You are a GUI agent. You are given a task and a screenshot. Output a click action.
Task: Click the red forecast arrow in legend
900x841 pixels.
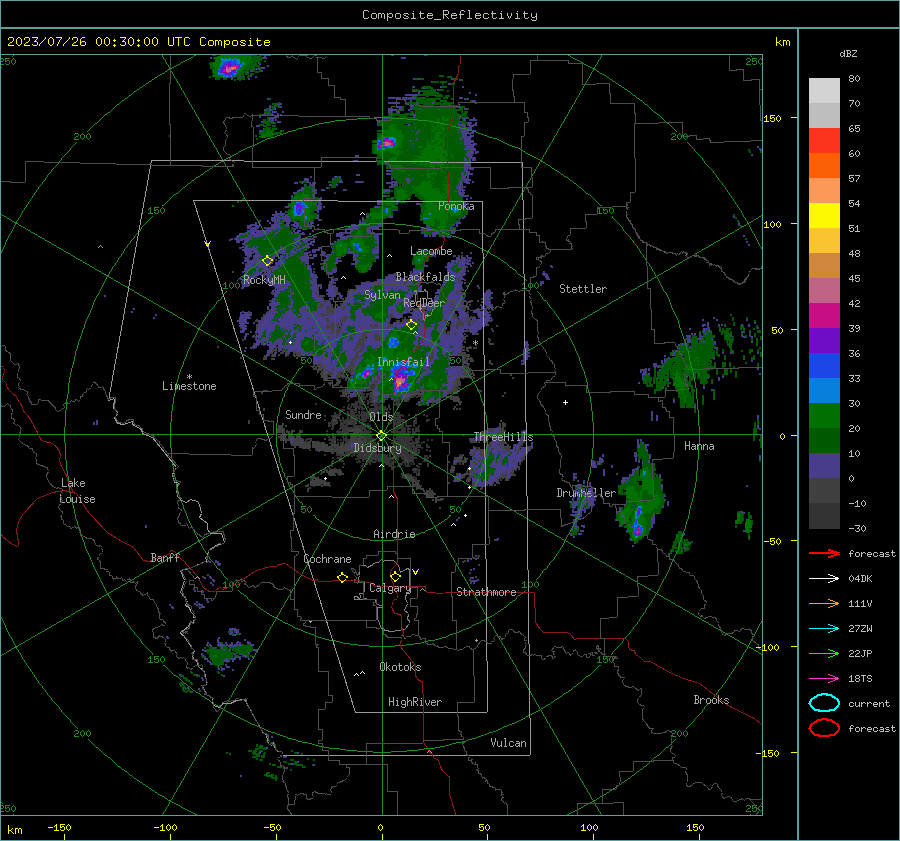pyautogui.click(x=824, y=553)
